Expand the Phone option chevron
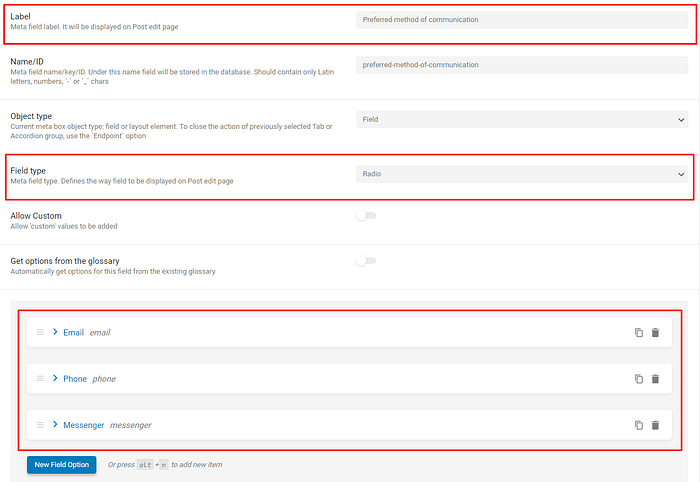 55,378
